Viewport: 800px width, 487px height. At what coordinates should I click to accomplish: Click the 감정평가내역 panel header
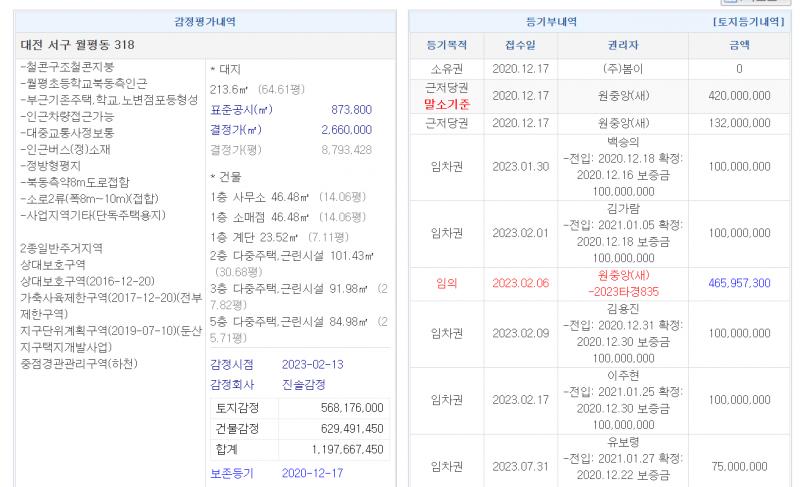(x=205, y=21)
